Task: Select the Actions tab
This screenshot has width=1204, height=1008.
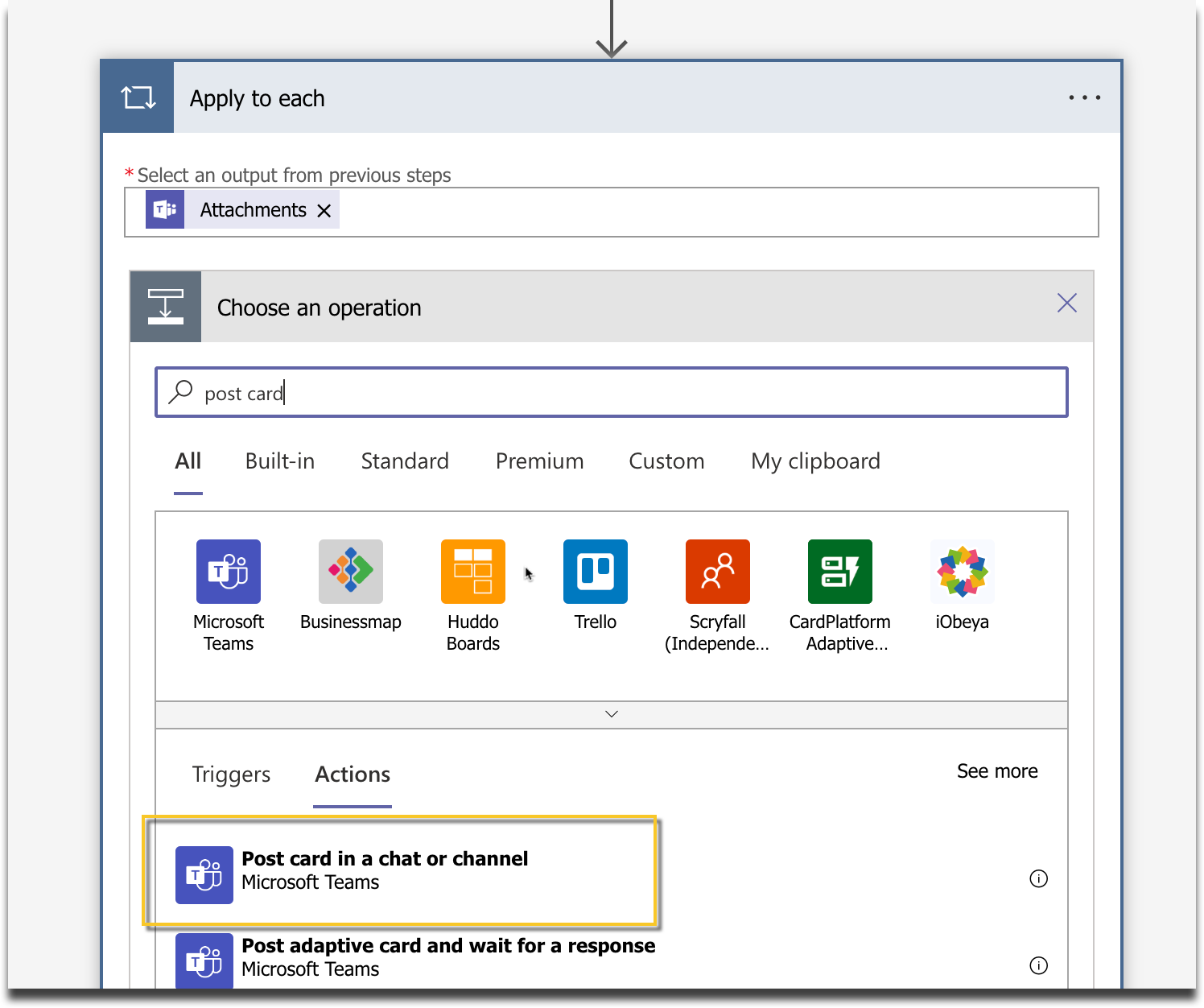Action: [353, 775]
